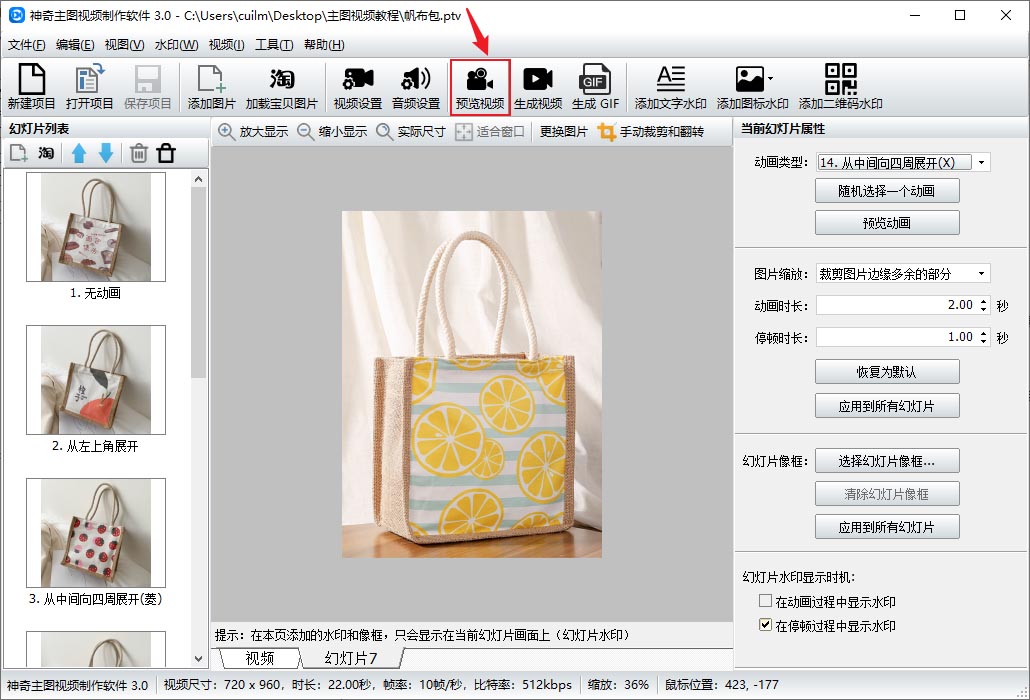Viewport: 1030px width, 700px height.
Task: Click the 预览动画 button
Action: 887,223
